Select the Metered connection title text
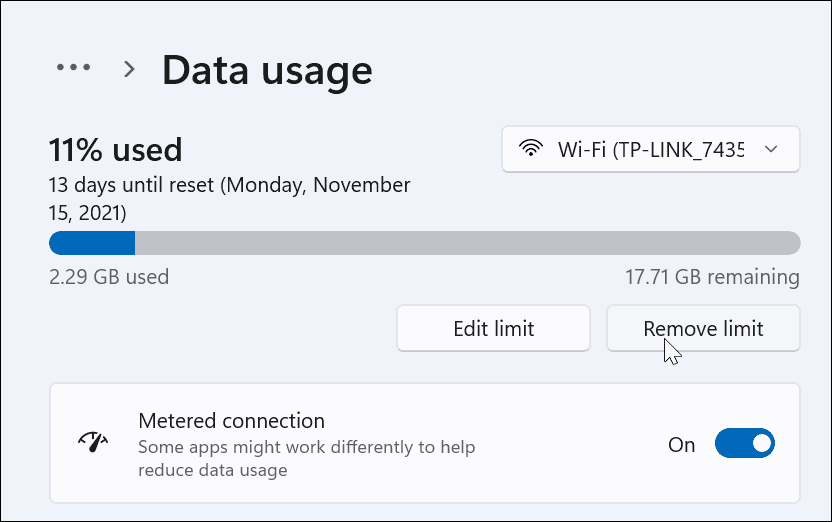The height and width of the screenshot is (522, 832). (231, 421)
